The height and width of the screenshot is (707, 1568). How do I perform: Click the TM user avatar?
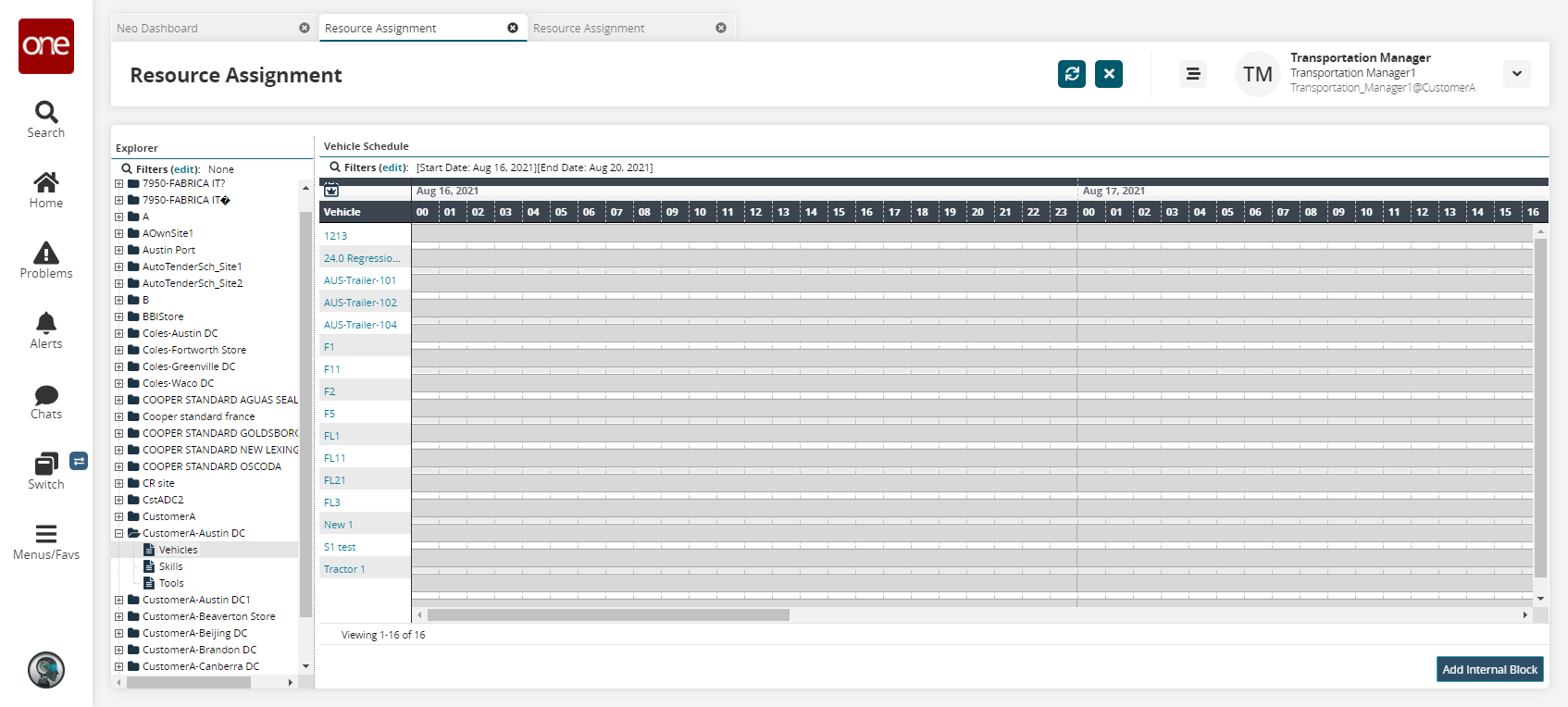(x=1258, y=74)
